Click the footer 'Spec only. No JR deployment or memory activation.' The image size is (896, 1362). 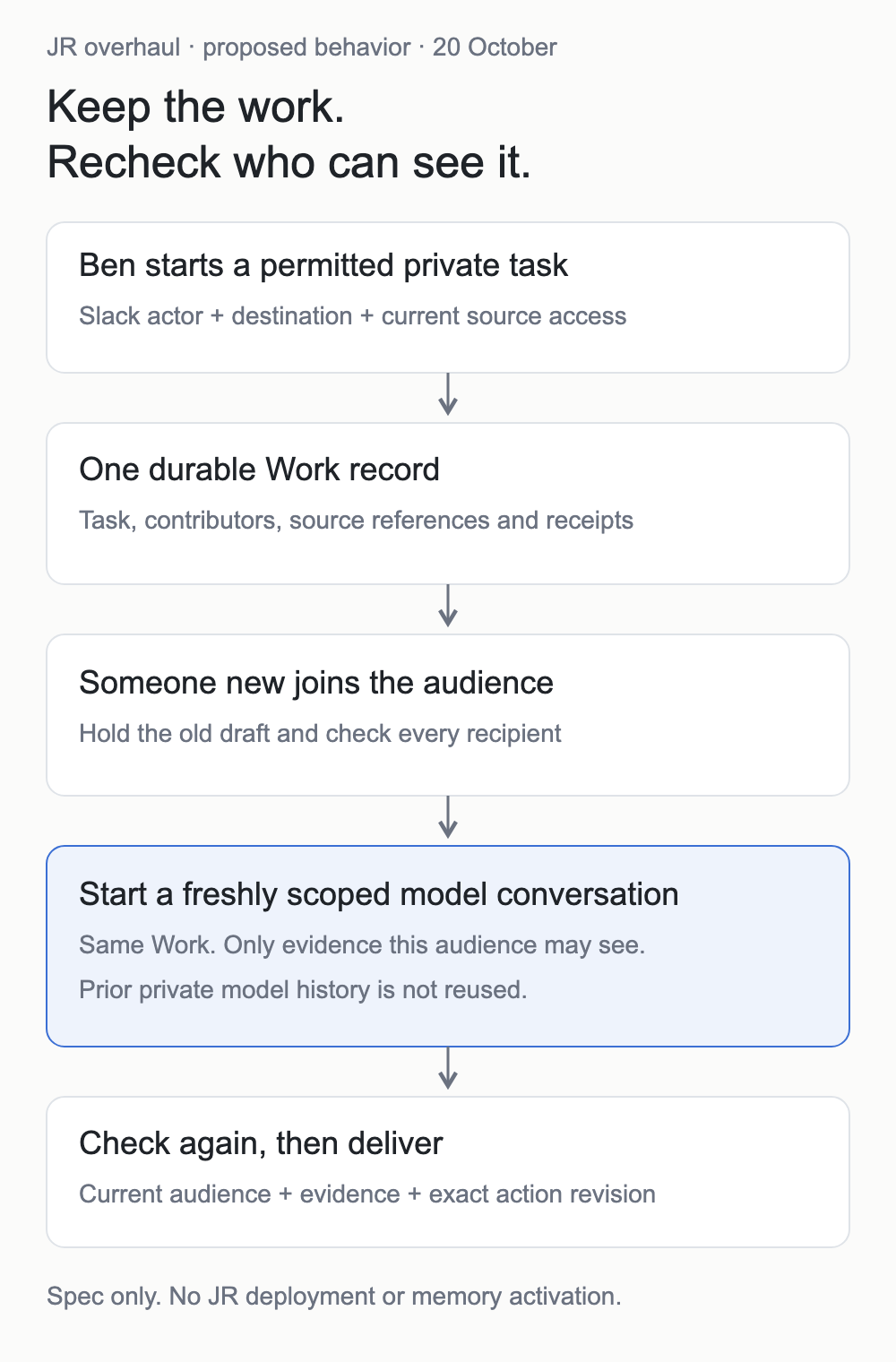[x=334, y=1297]
